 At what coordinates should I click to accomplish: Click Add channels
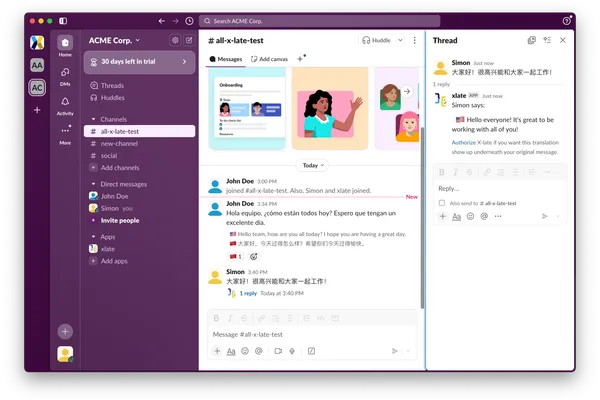(120, 168)
